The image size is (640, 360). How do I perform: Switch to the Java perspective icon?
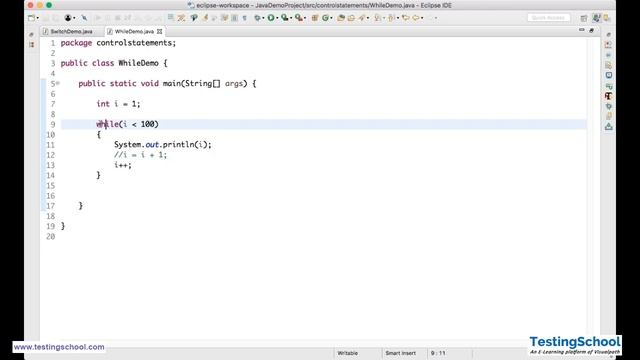596,18
